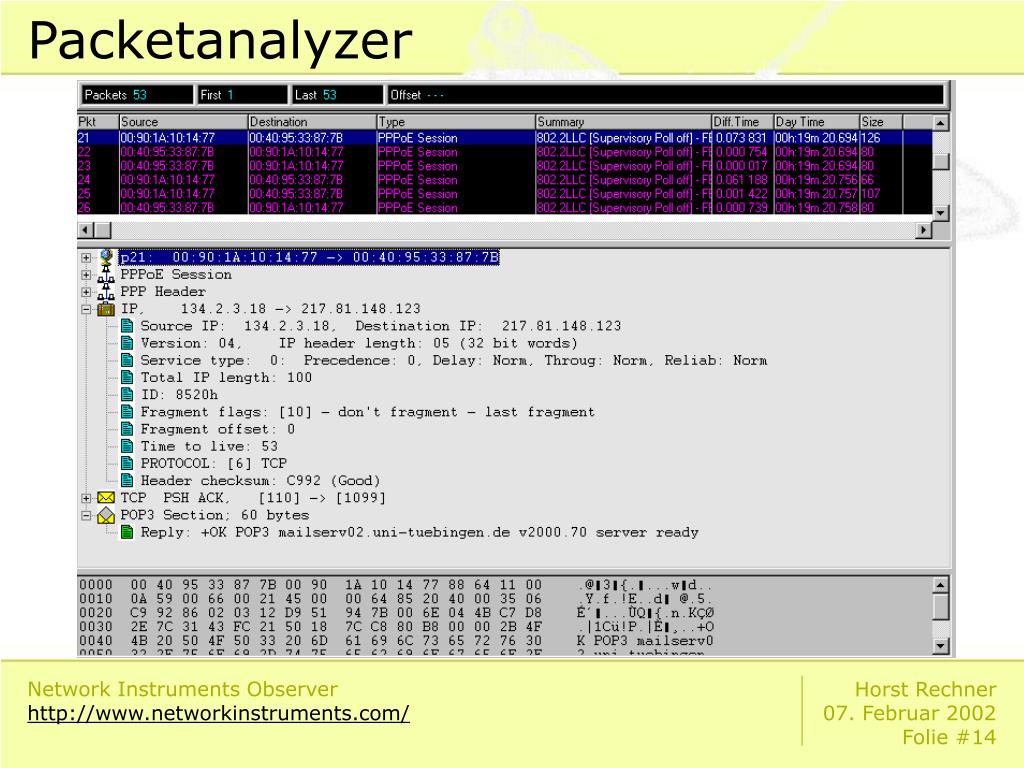Select packet 26 in the packet list

point(504,208)
